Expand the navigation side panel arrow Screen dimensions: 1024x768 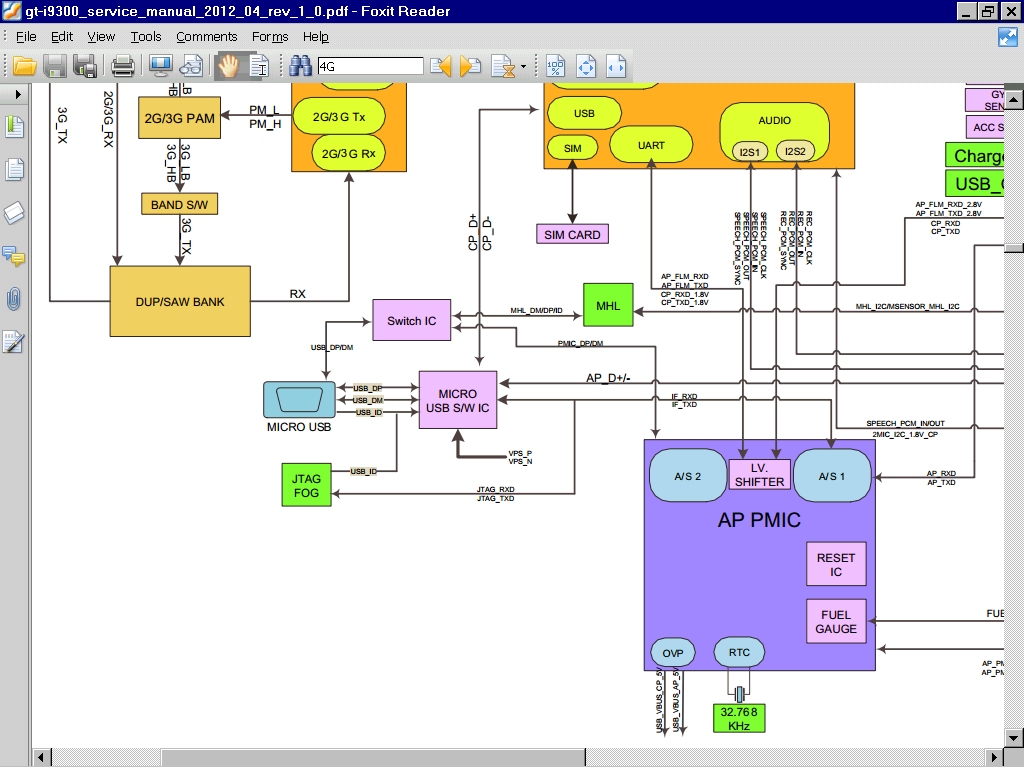(18, 95)
